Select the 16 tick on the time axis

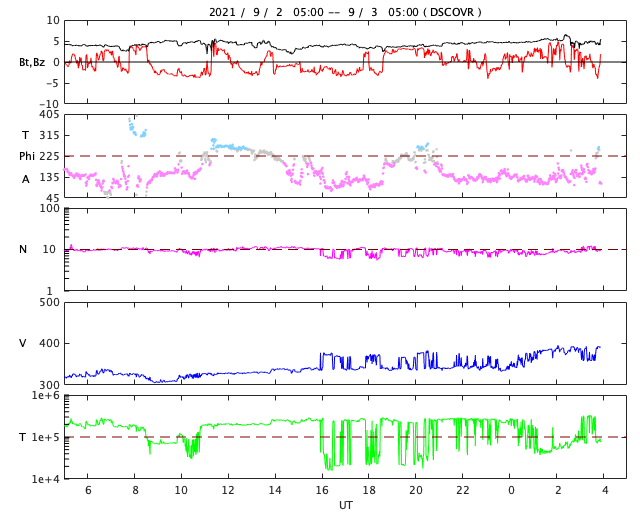coord(322,490)
